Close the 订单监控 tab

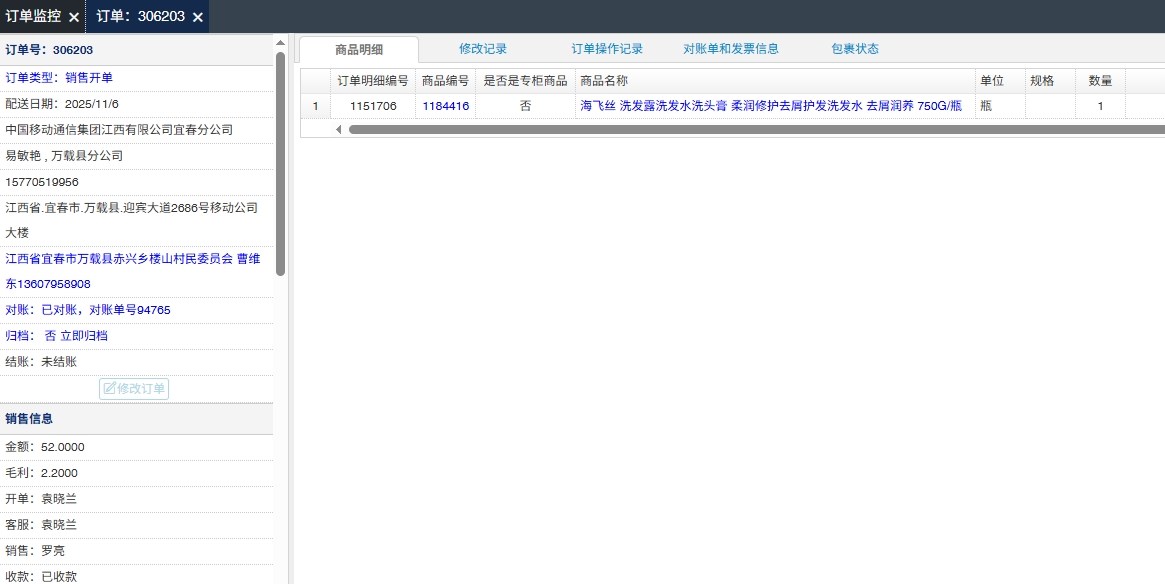[x=74, y=17]
